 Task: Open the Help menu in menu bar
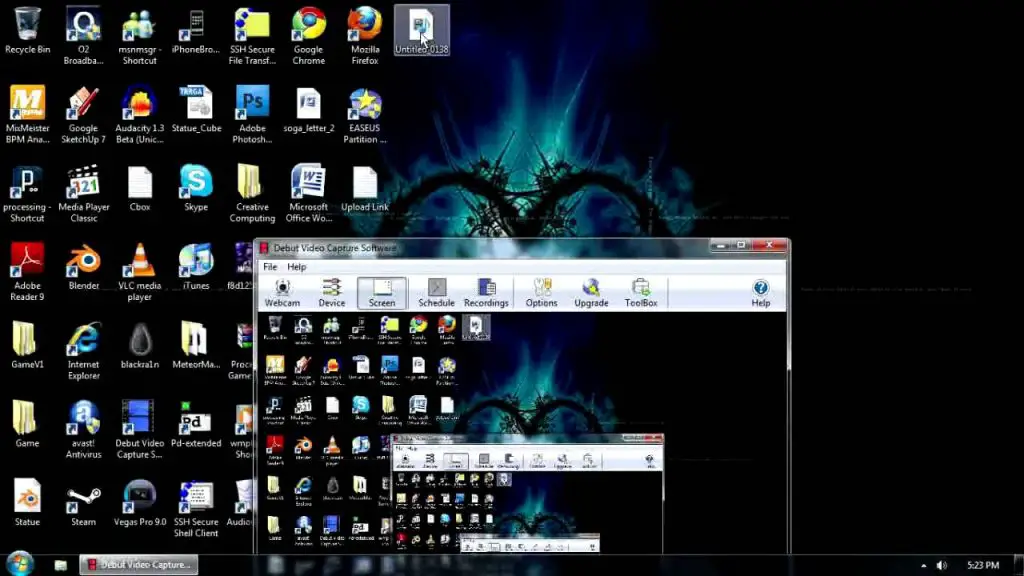[x=297, y=267]
